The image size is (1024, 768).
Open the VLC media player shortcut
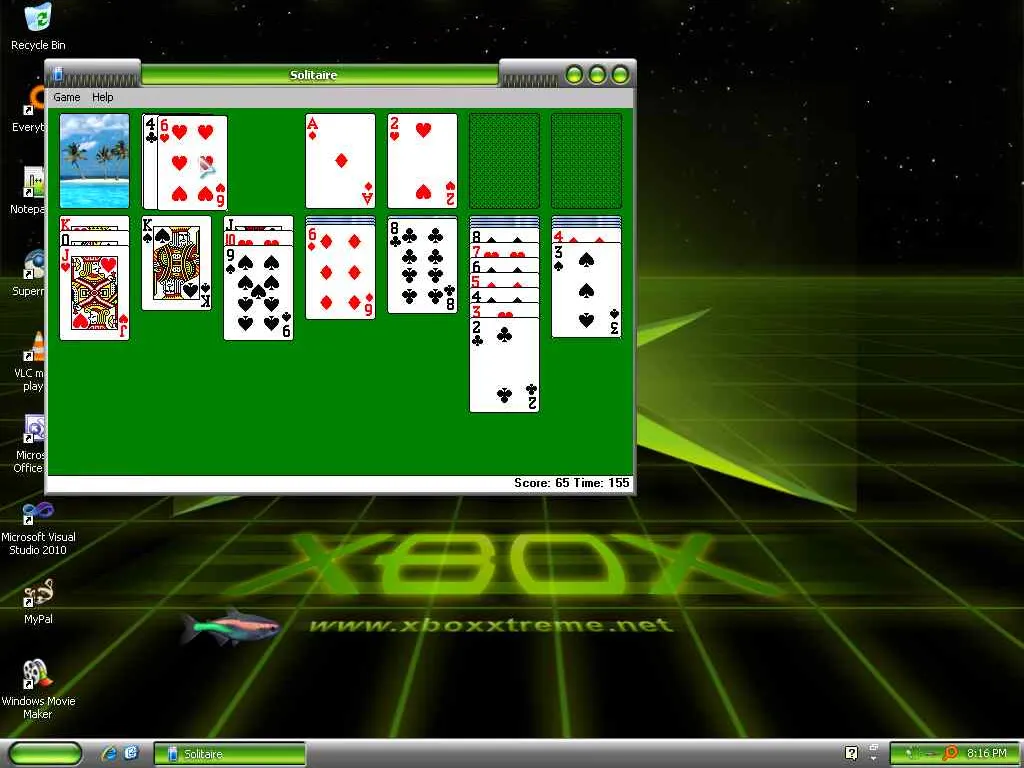29,362
